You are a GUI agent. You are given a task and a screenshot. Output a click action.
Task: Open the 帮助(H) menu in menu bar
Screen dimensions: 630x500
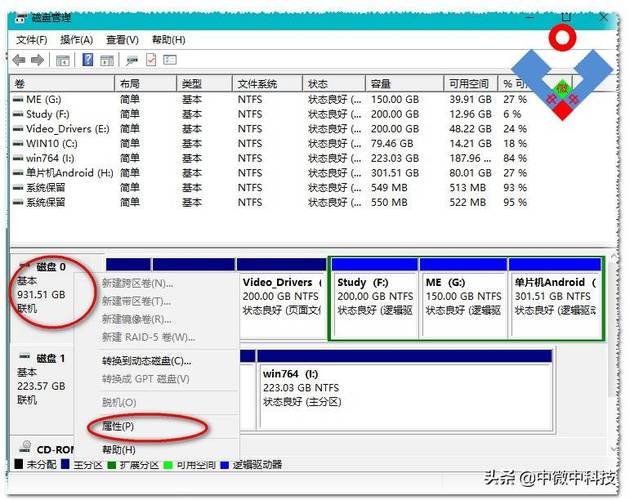168,40
